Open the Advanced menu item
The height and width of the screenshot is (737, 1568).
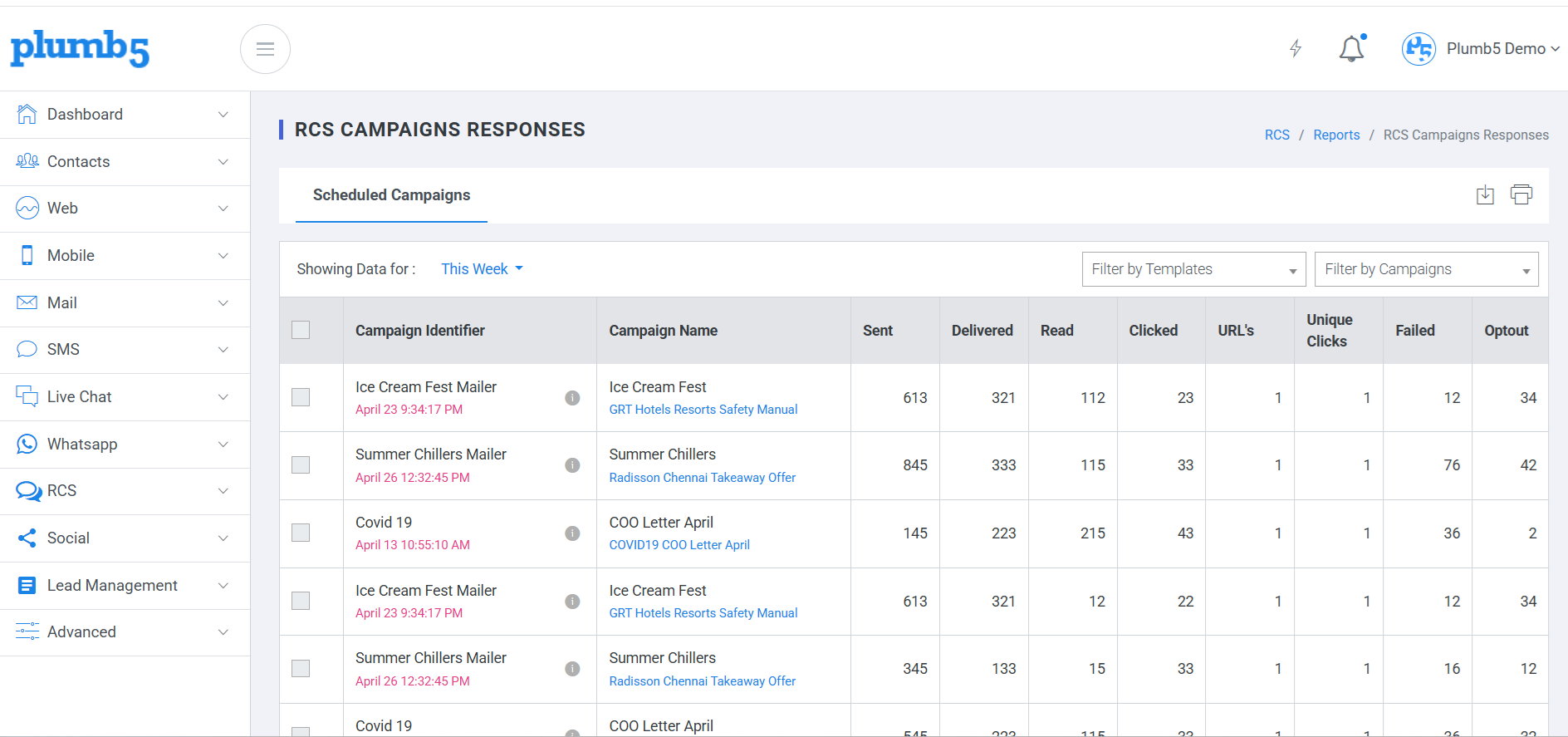pyautogui.click(x=125, y=632)
